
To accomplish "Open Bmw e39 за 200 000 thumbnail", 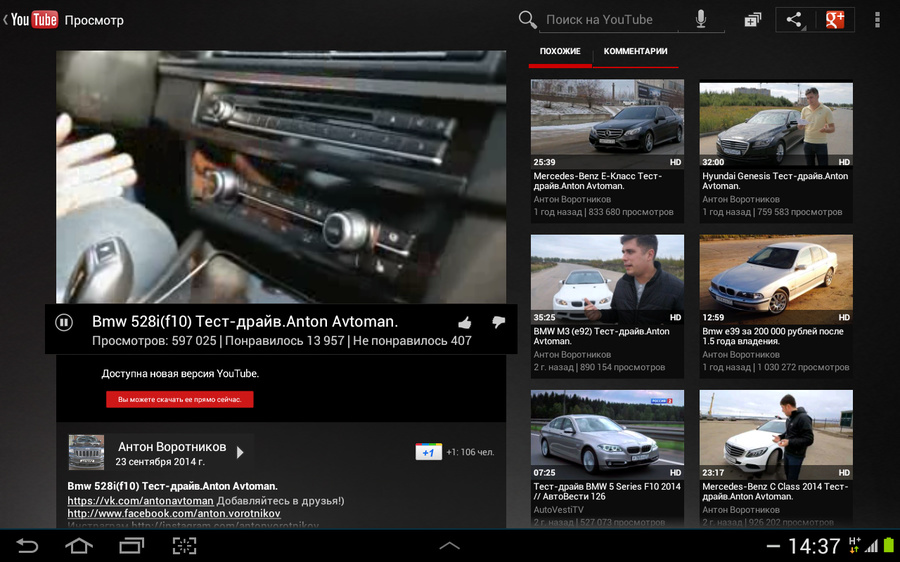I will pos(776,279).
